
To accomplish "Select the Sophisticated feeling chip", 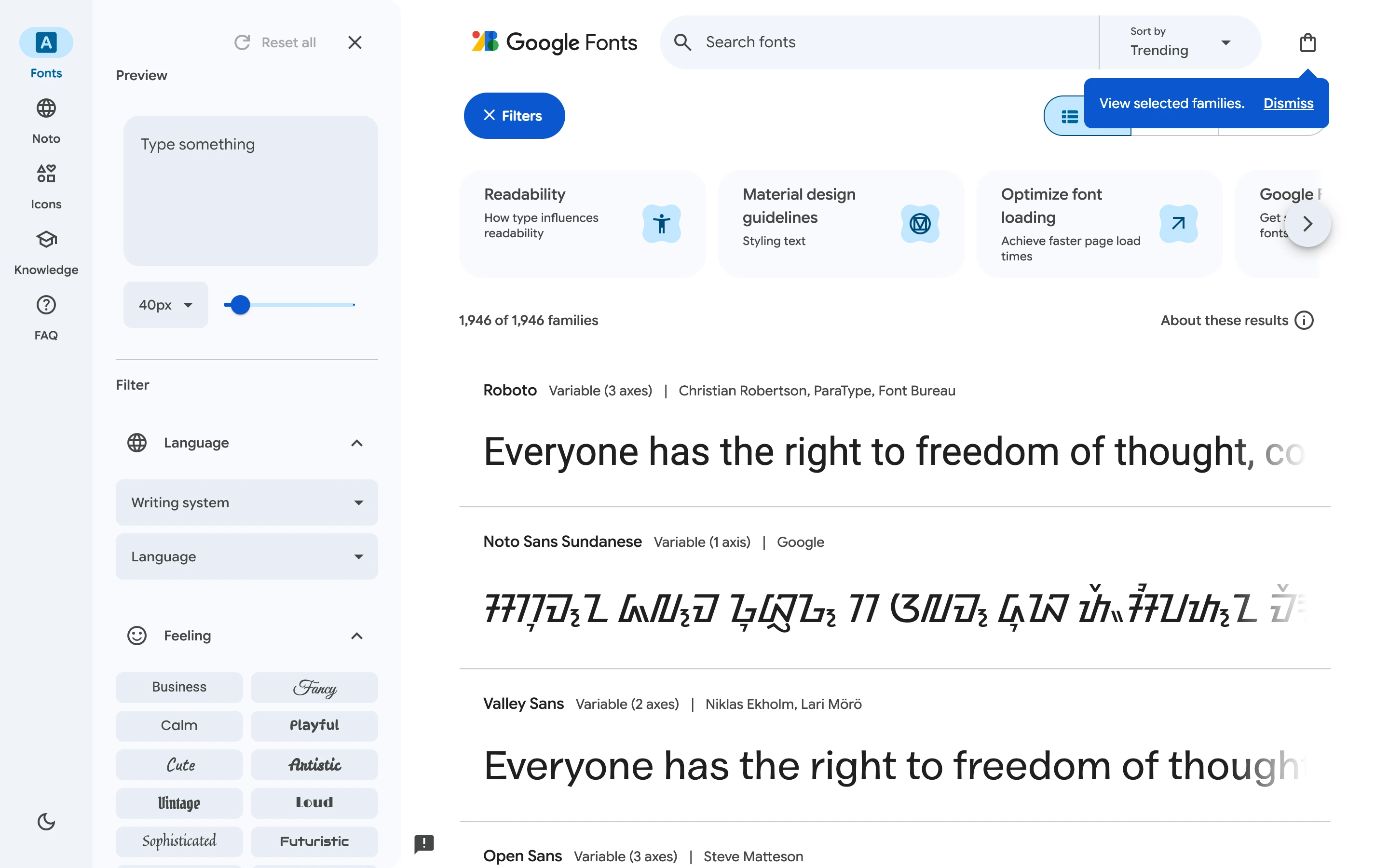I will coord(179,841).
